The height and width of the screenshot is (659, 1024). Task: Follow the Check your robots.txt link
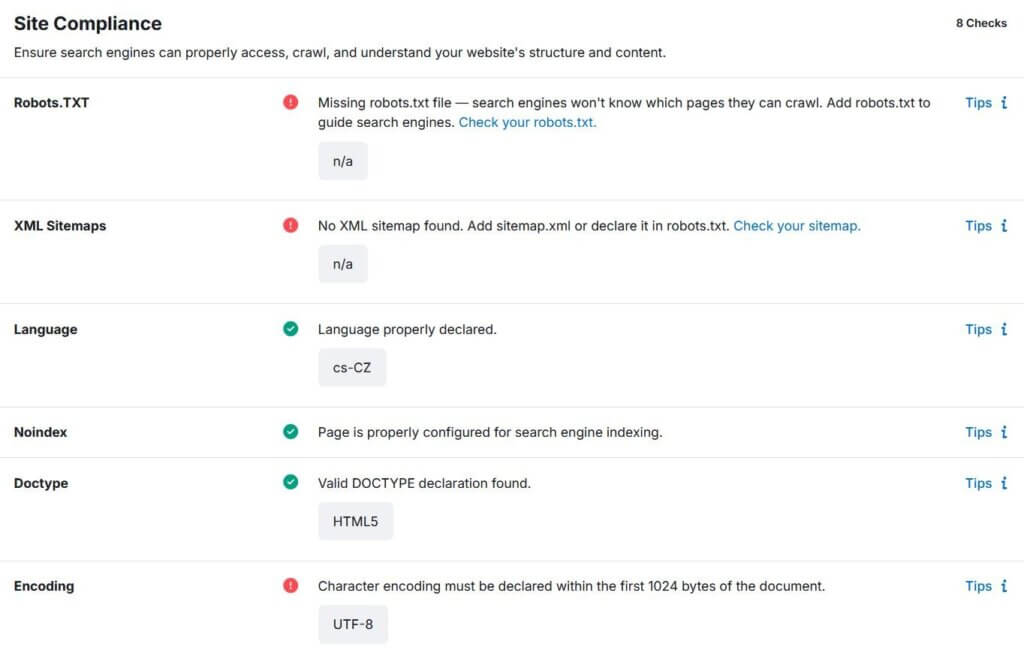[x=527, y=122]
